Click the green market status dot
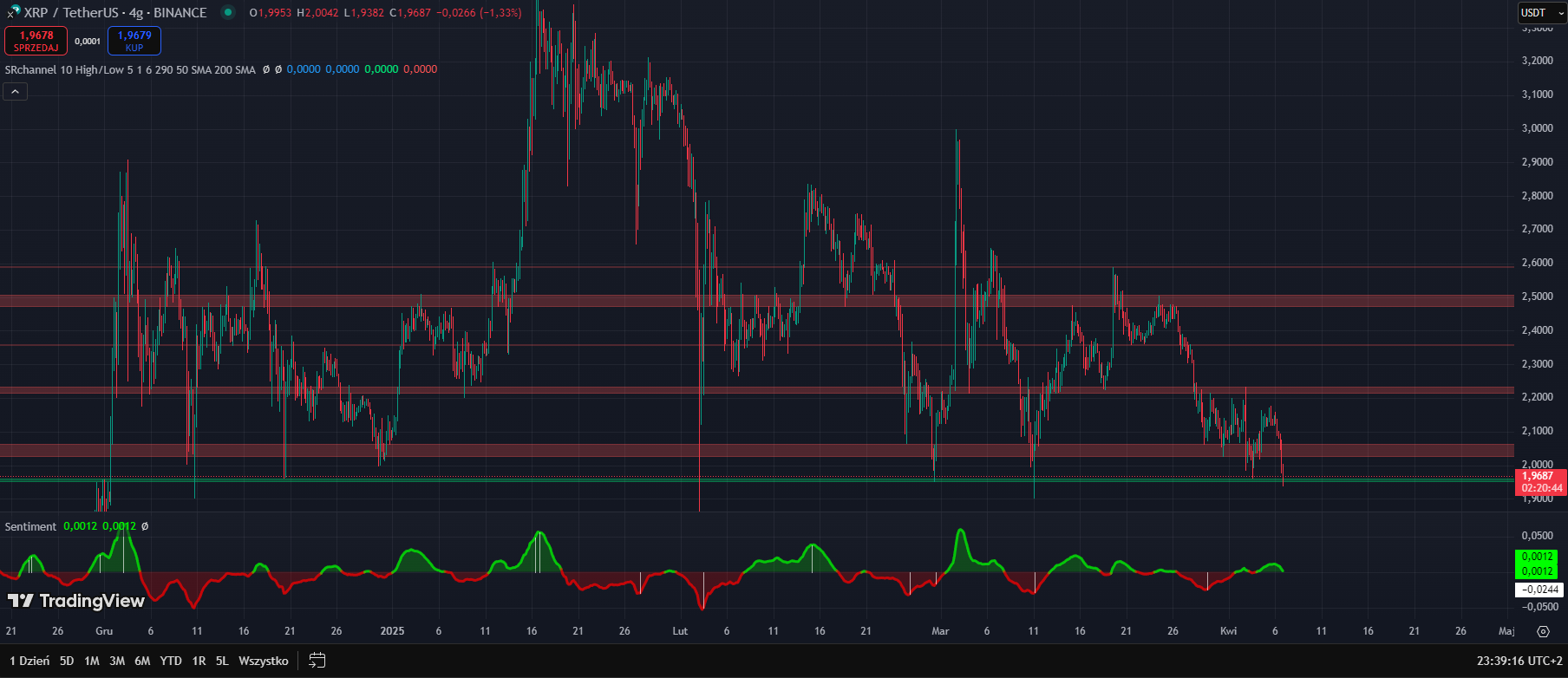1568x678 pixels. pos(227,12)
